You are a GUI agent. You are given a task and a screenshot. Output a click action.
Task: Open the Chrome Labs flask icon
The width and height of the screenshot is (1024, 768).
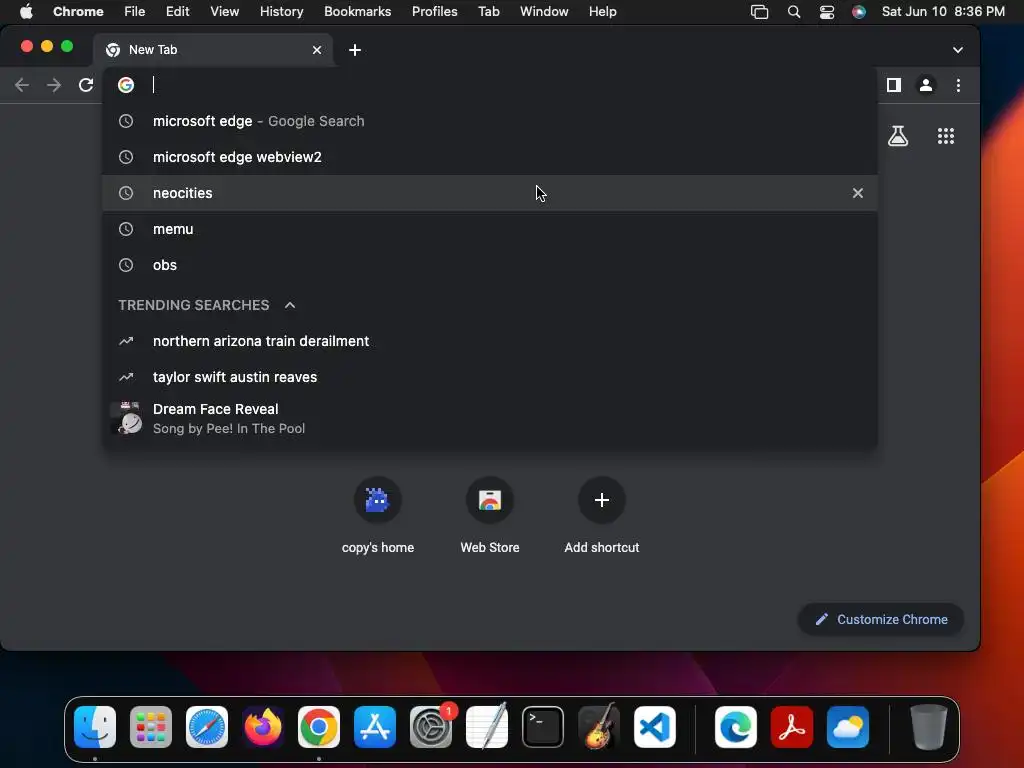pos(898,136)
